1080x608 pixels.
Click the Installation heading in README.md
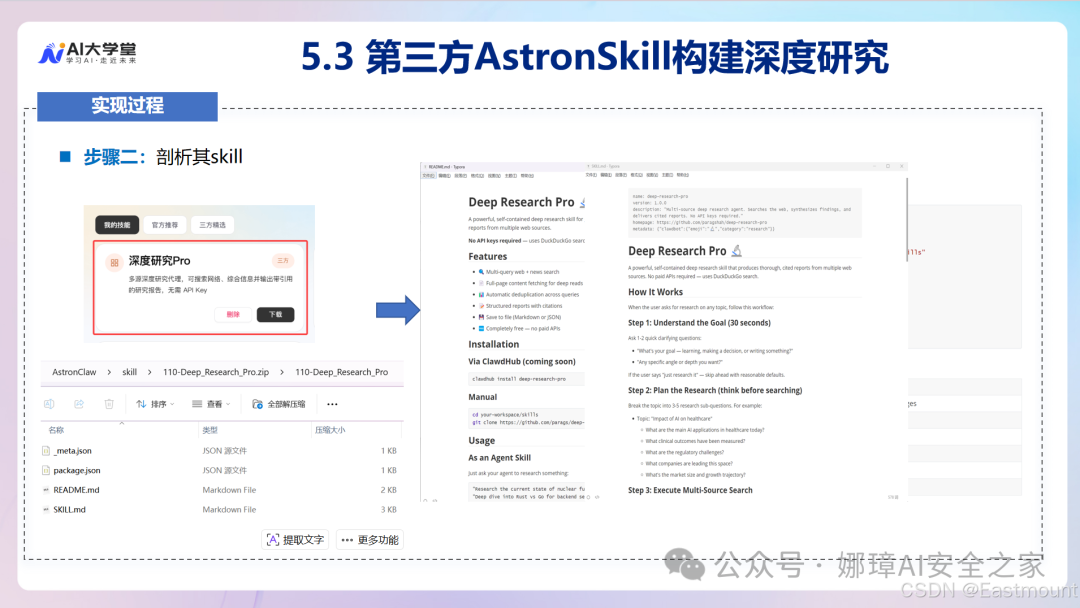[494, 344]
